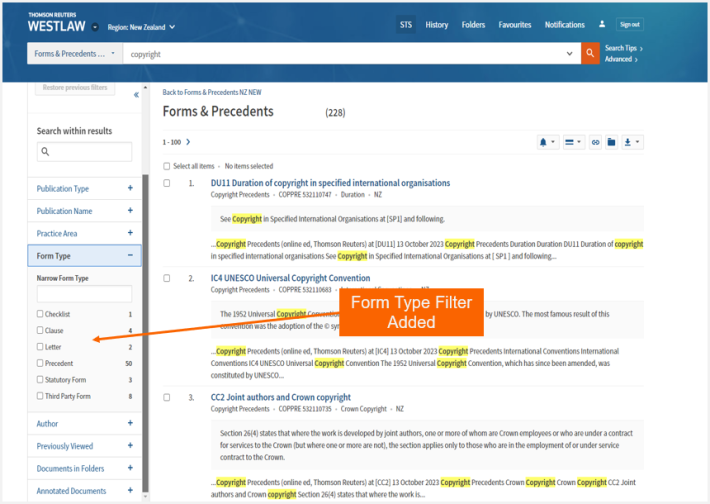Viewport: 710px width, 504px height.
Task: Click sidebar scrollbar up arrow
Action: click(x=145, y=87)
